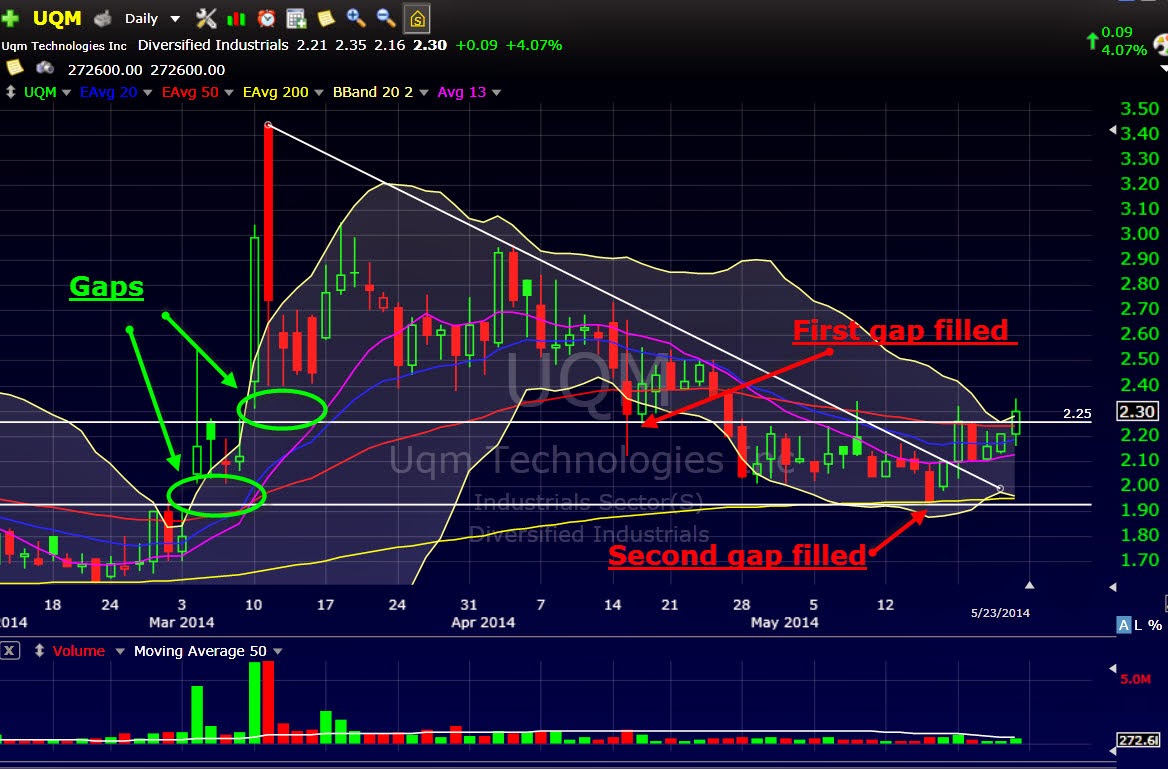Click the 3.50 price axis label
This screenshot has width=1168, height=769.
(x=1140, y=109)
